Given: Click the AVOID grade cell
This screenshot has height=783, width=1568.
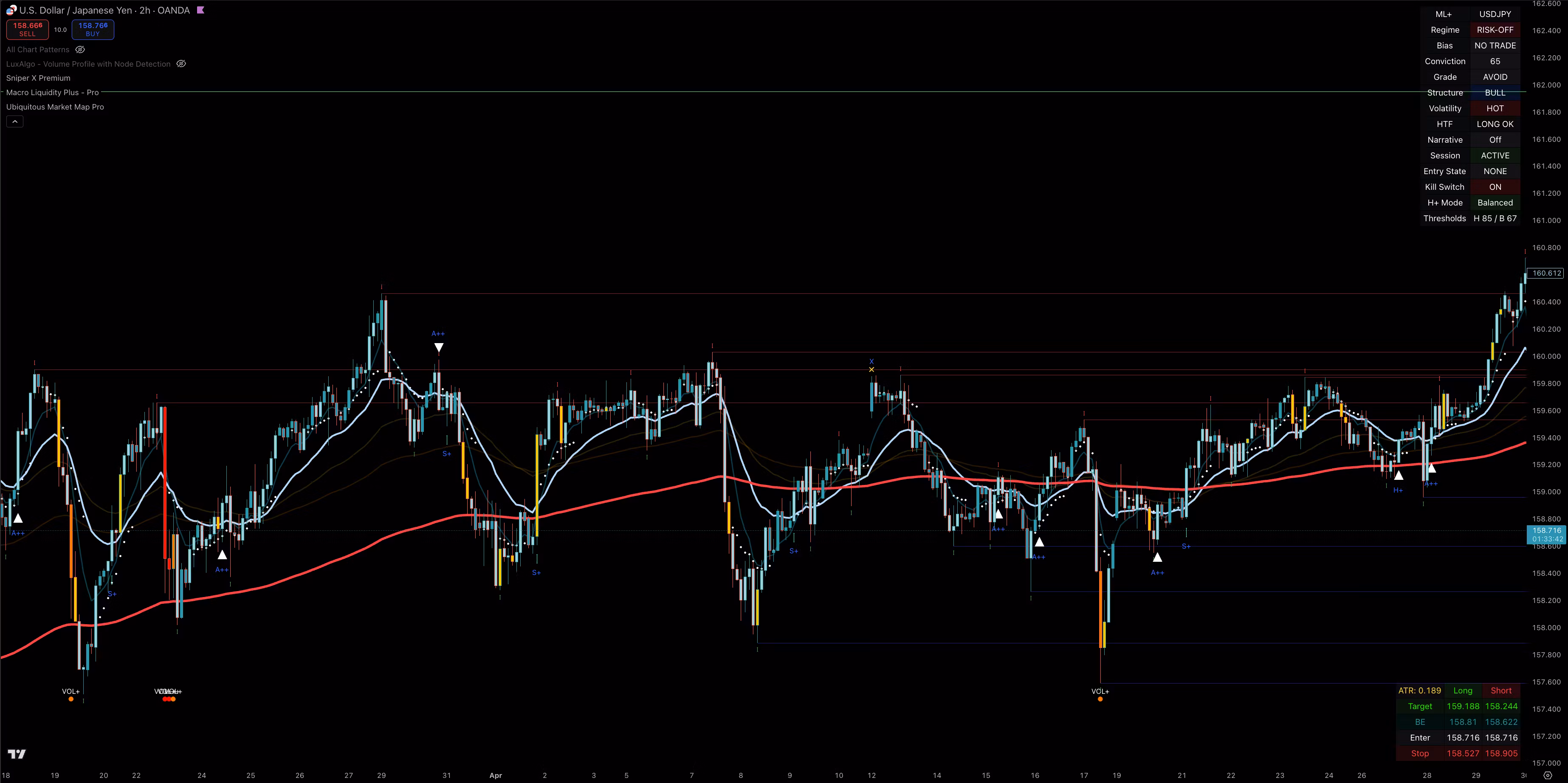Looking at the screenshot, I should pos(1495,77).
